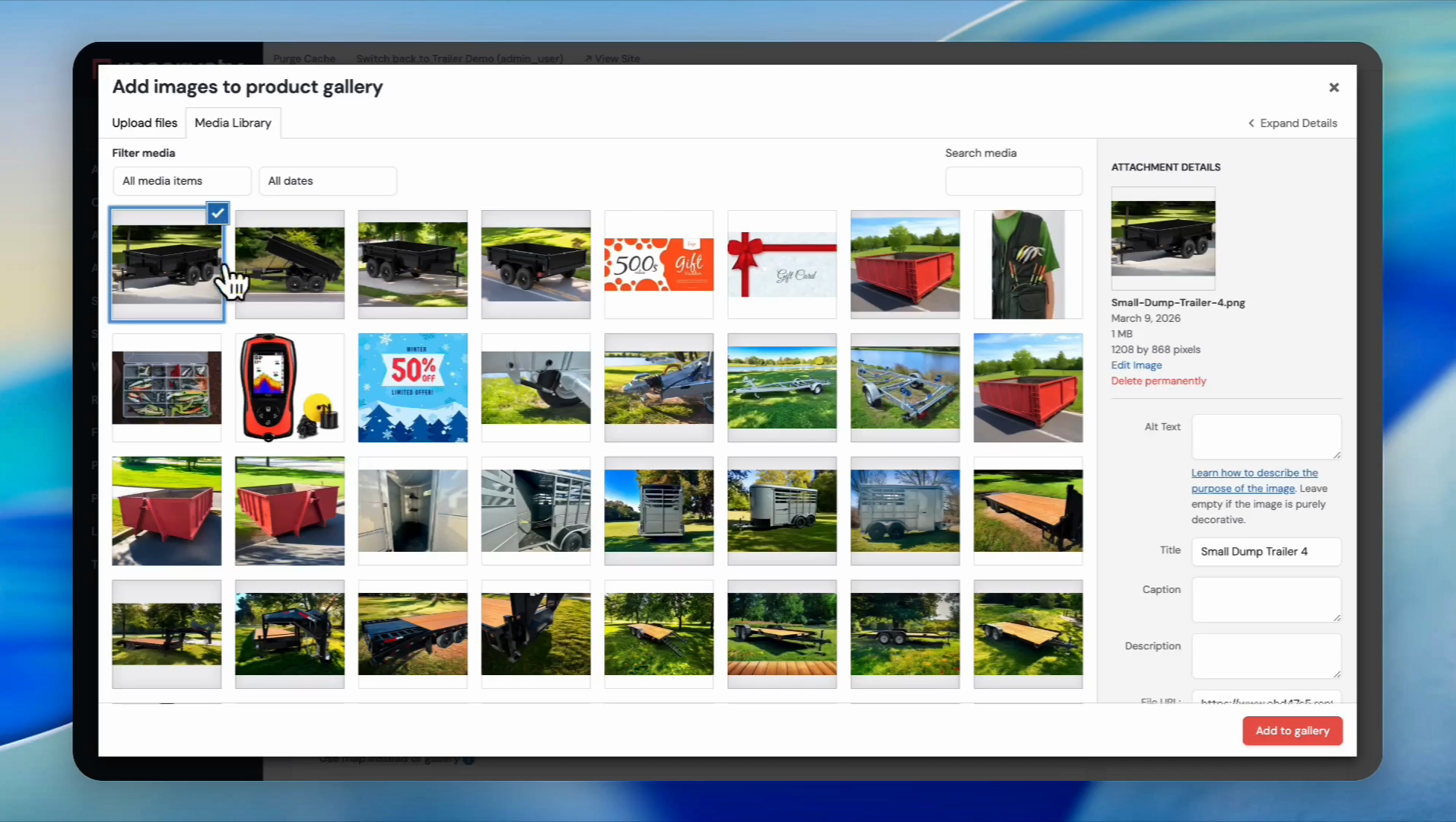Viewport: 1456px width, 822px height.
Task: Select the fishing lure tackle box thumbnail
Action: pos(167,387)
